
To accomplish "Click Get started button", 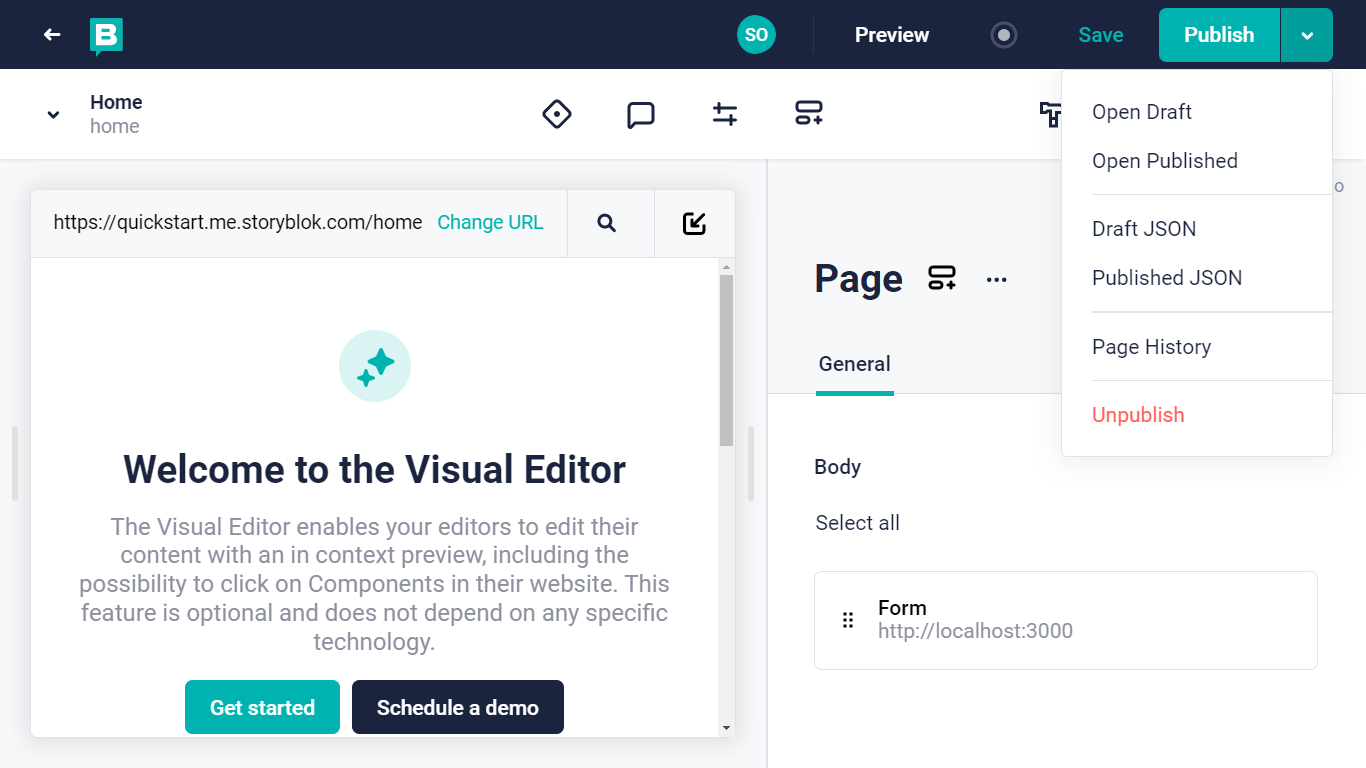I will pyautogui.click(x=262, y=707).
